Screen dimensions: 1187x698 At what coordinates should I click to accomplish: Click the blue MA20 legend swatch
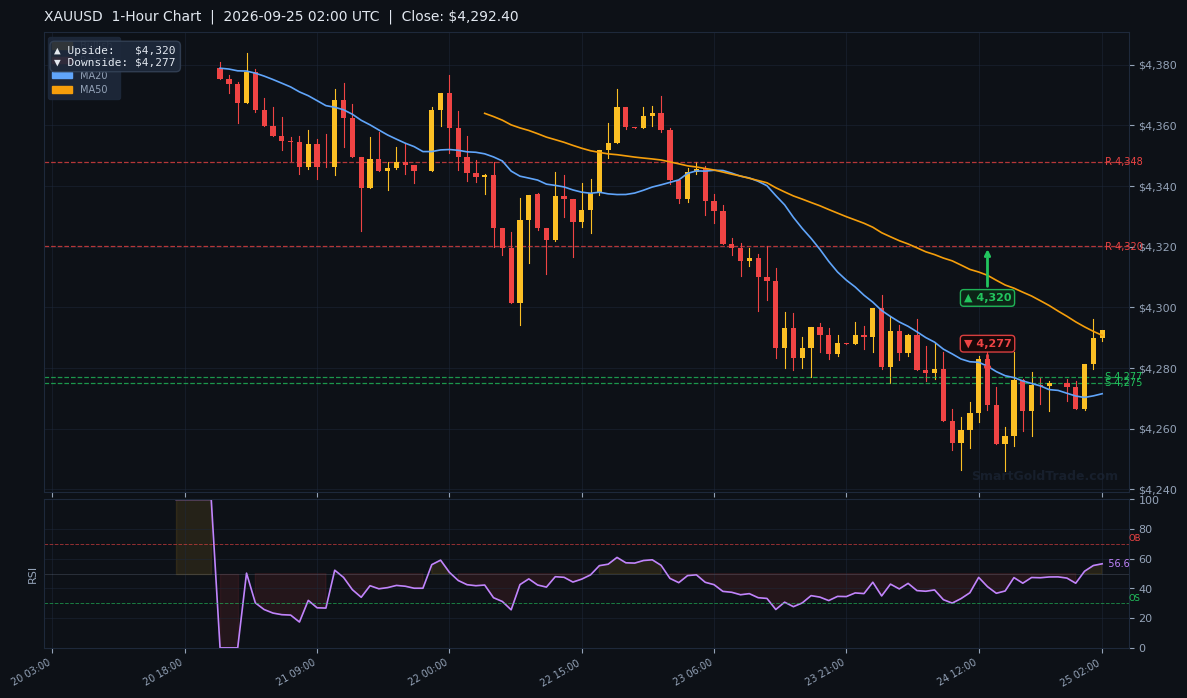click(x=62, y=76)
